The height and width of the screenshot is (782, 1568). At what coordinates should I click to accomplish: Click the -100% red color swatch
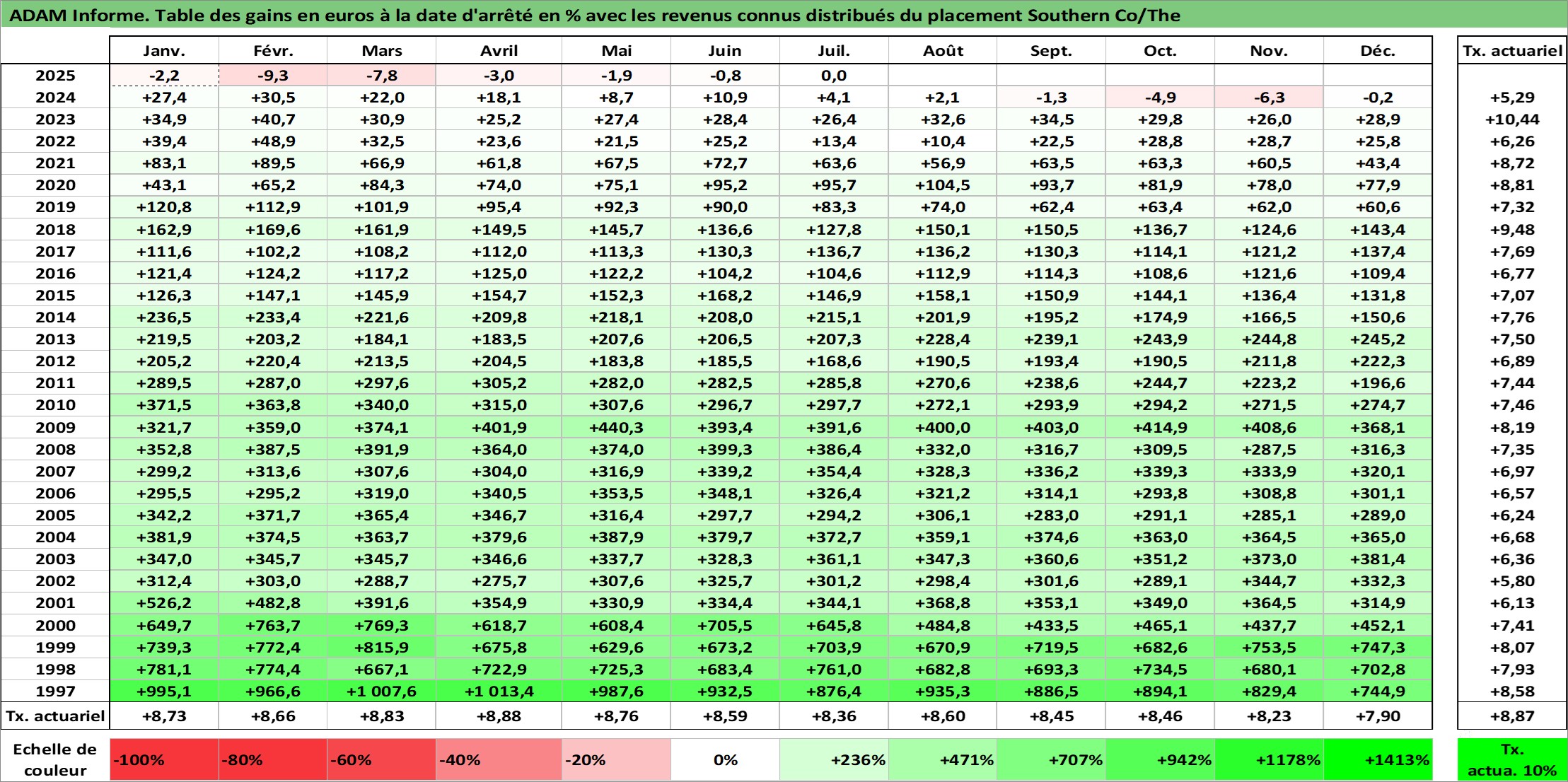[164, 759]
